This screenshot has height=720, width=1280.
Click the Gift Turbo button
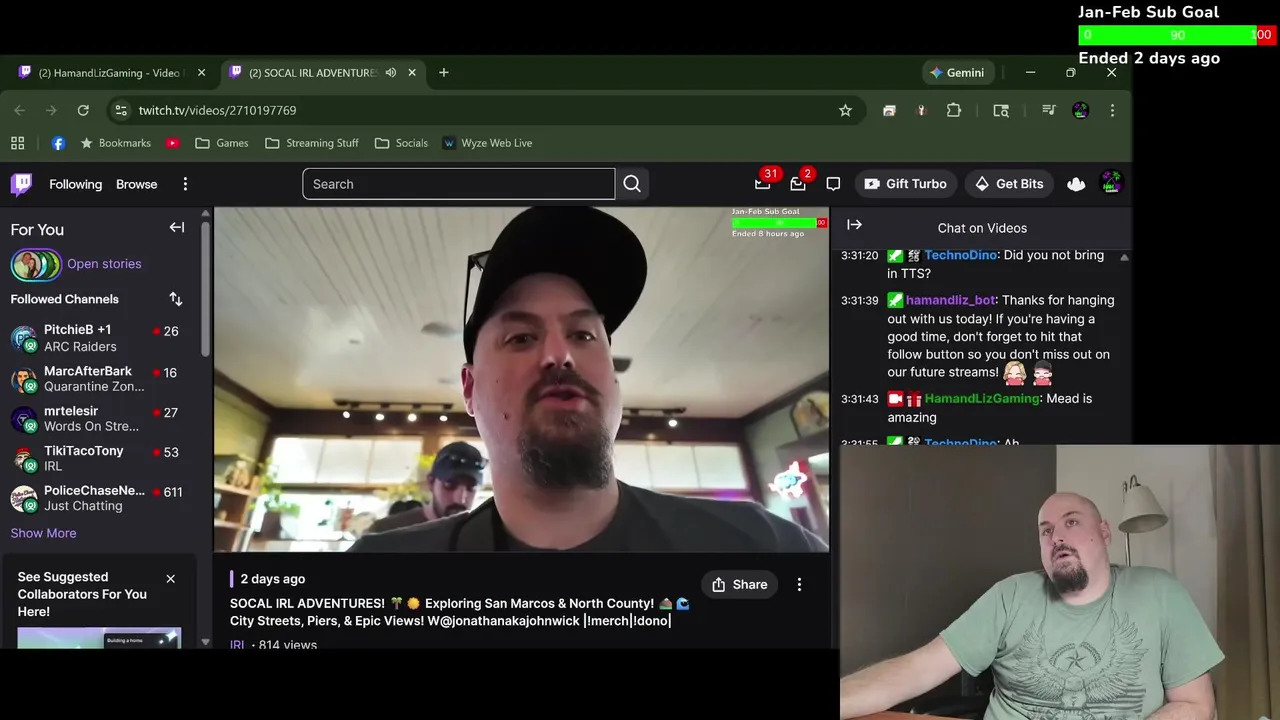pos(905,184)
